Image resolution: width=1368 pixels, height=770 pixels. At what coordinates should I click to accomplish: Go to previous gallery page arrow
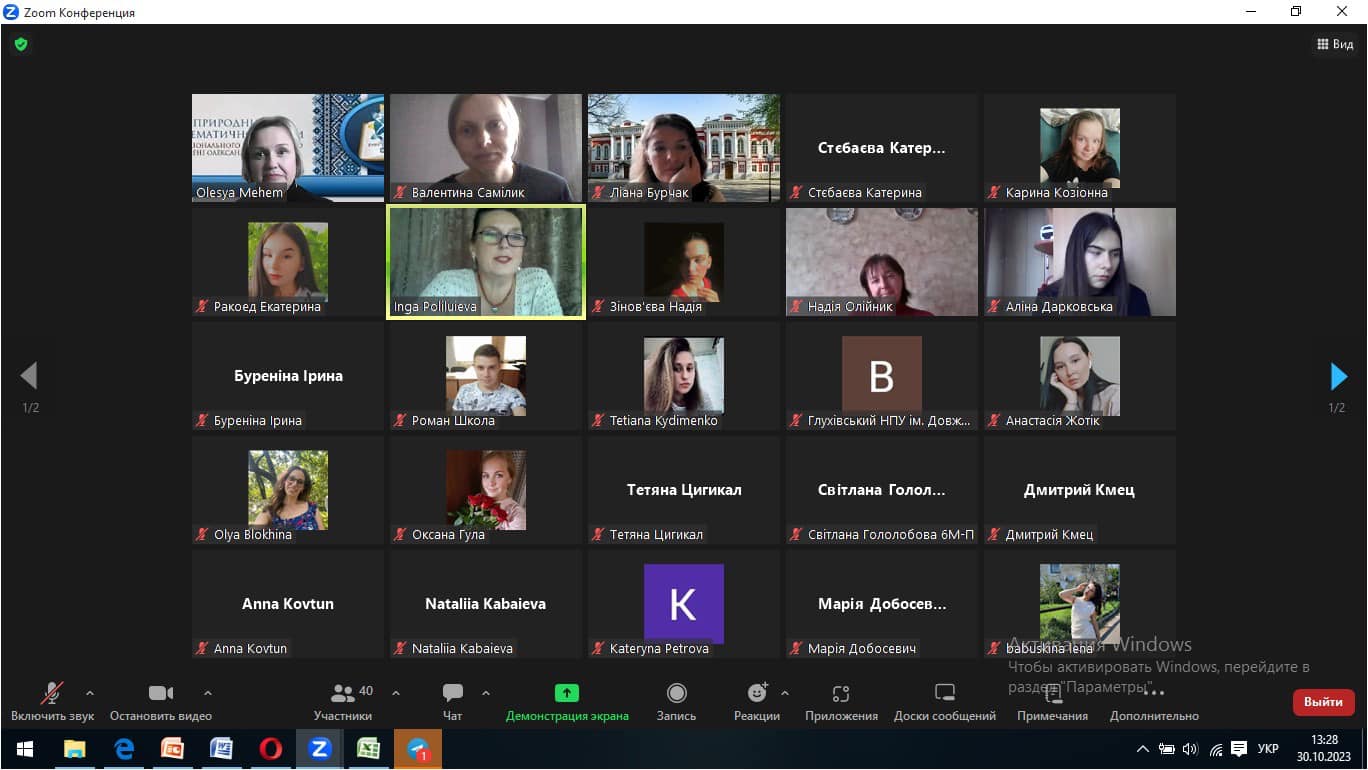pos(29,376)
